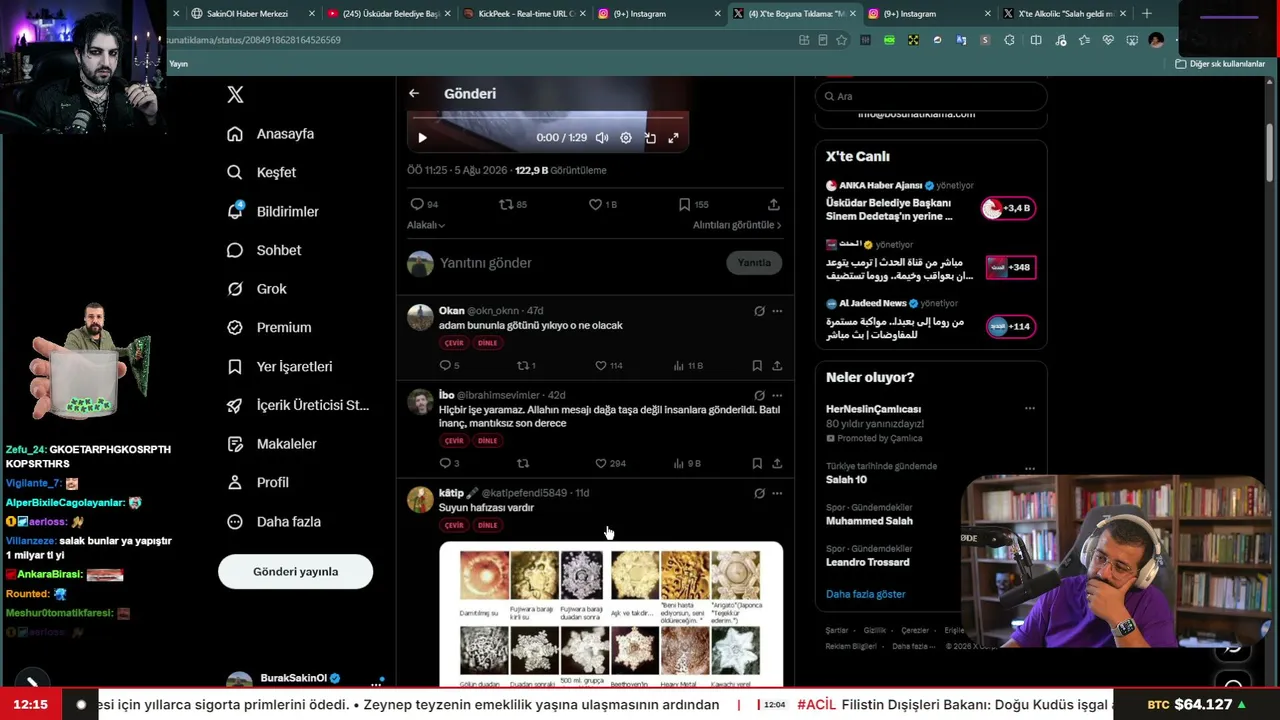Open the Muhammed Salah trend
Screen dimensions: 1280x720
(x=869, y=521)
